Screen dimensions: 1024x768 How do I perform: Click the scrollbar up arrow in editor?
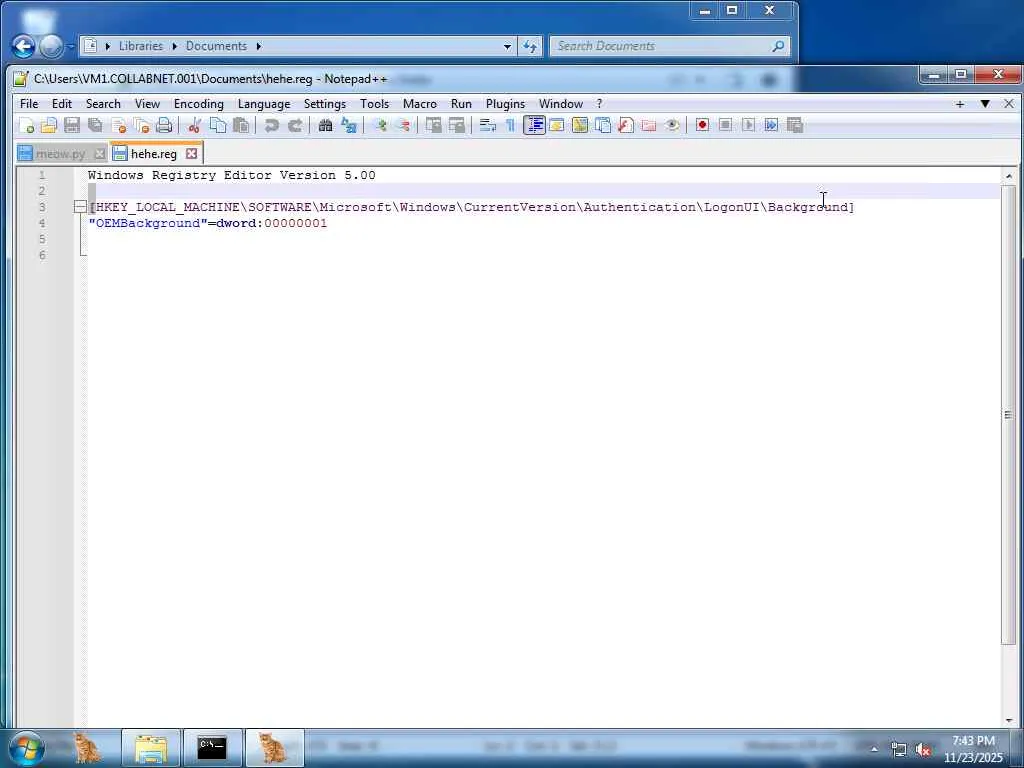click(x=1008, y=176)
